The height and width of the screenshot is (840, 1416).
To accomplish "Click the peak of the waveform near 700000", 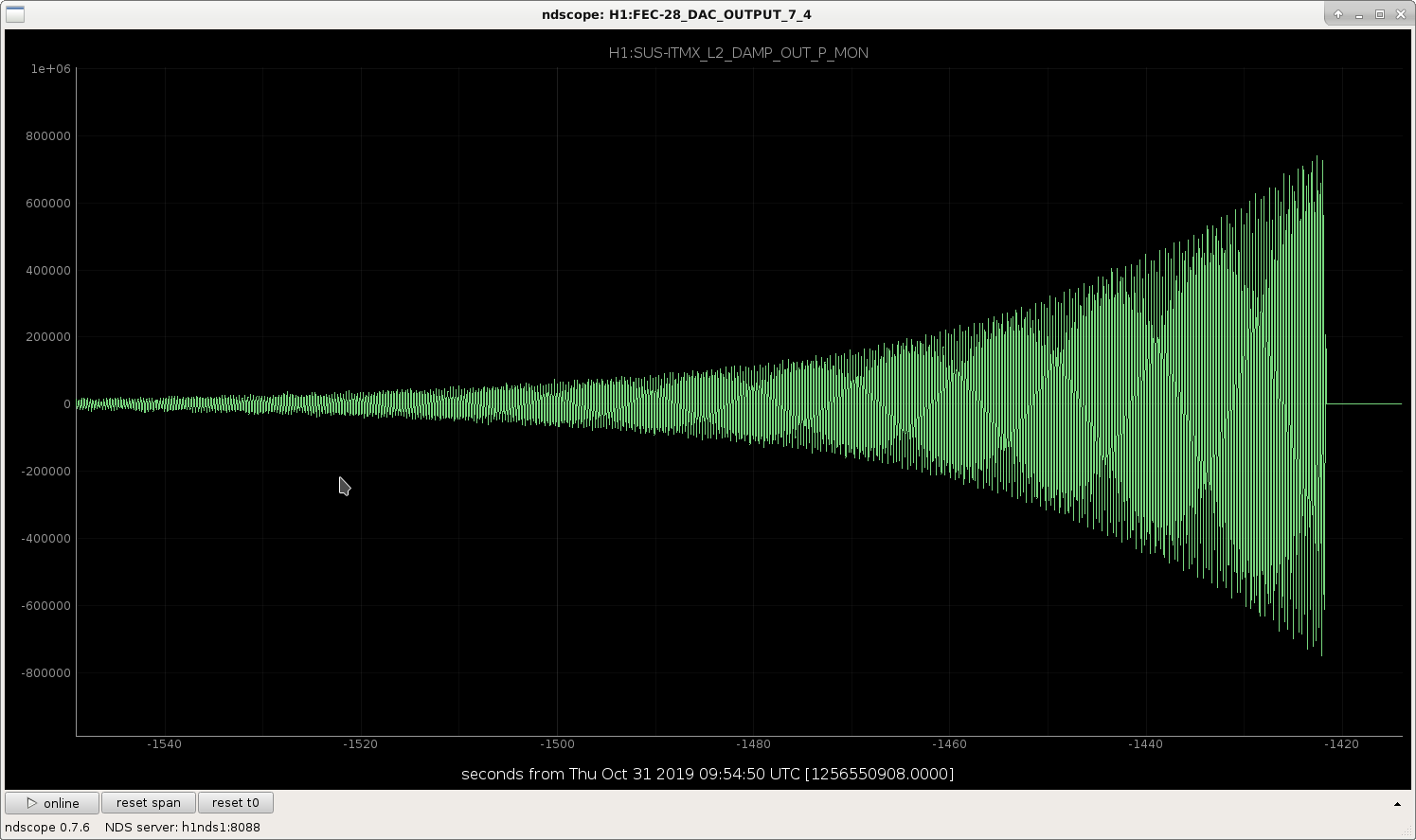I will [x=1317, y=159].
